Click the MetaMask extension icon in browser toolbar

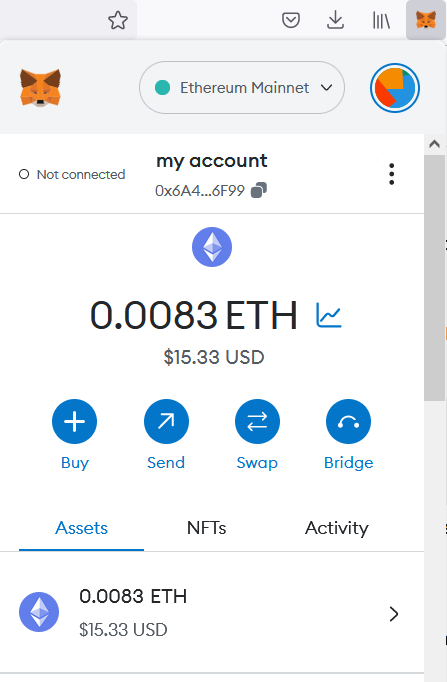[426, 20]
